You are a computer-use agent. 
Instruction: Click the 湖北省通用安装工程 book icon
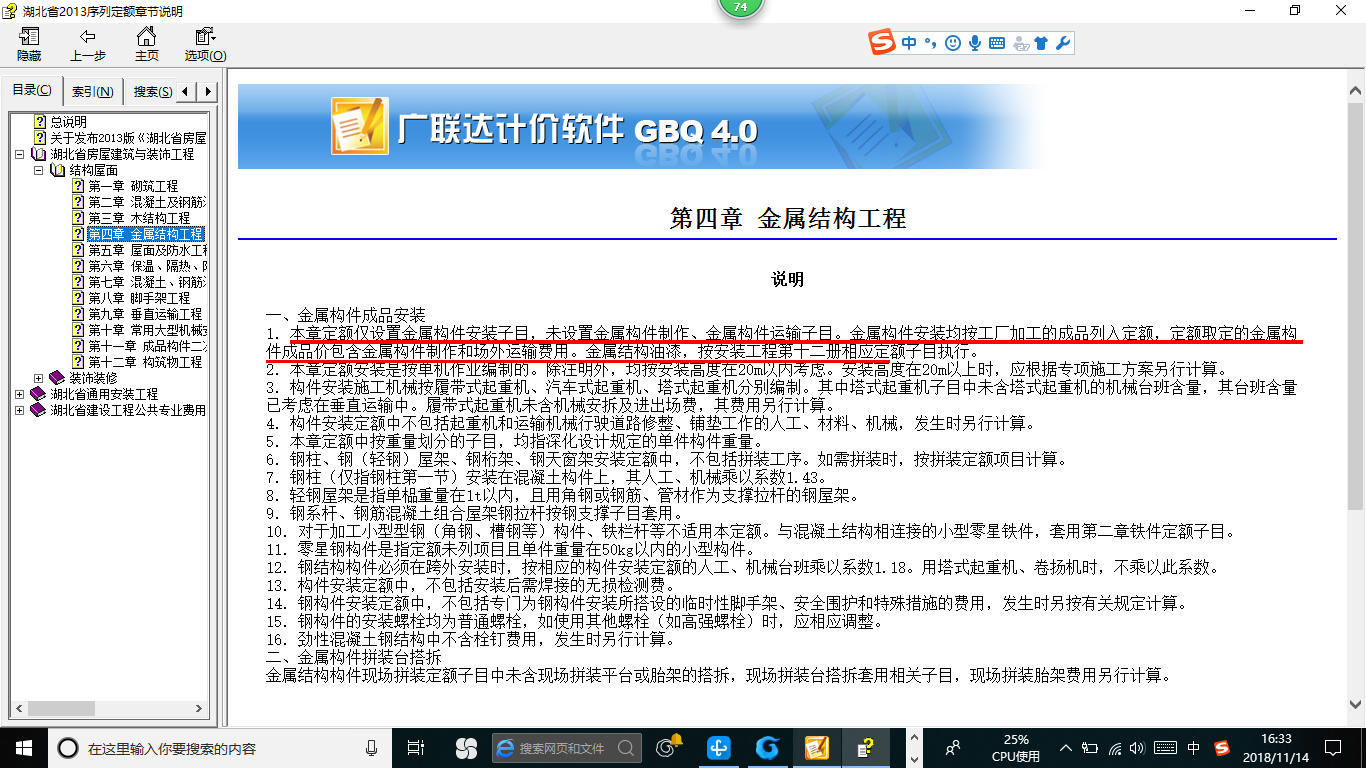[x=38, y=394]
